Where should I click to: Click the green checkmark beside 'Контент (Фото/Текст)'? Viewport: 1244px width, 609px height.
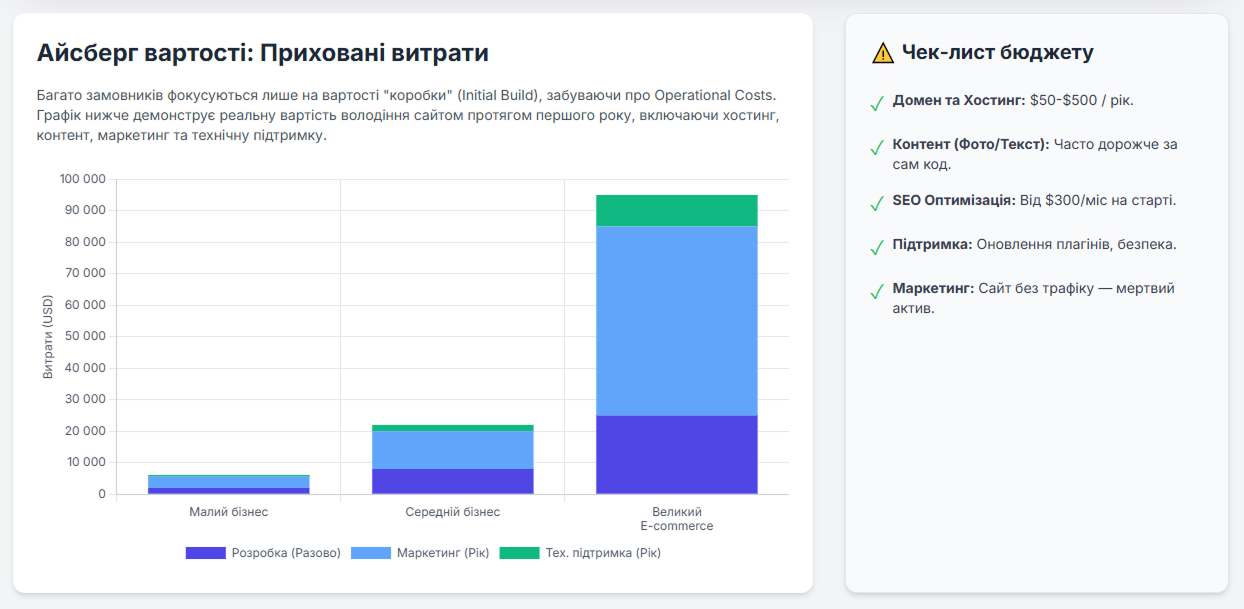[877, 145]
